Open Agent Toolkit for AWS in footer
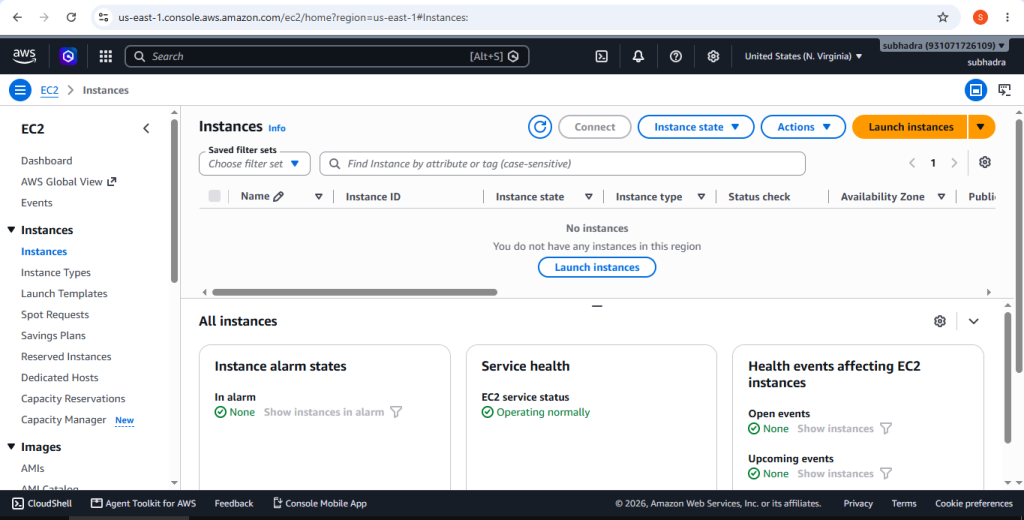The image size is (1024, 520). 143,504
